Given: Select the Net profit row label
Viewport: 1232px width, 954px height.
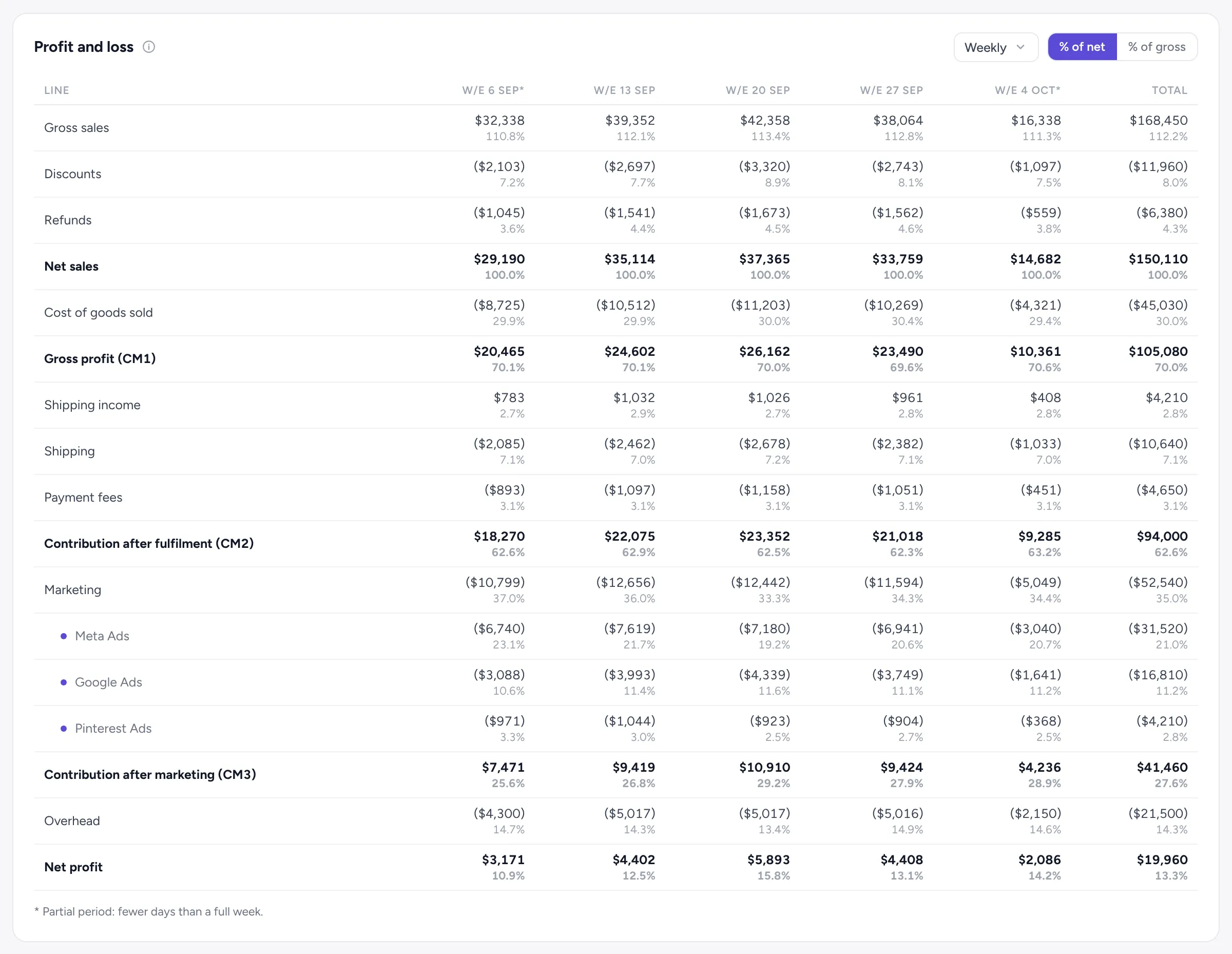Looking at the screenshot, I should 73,867.
